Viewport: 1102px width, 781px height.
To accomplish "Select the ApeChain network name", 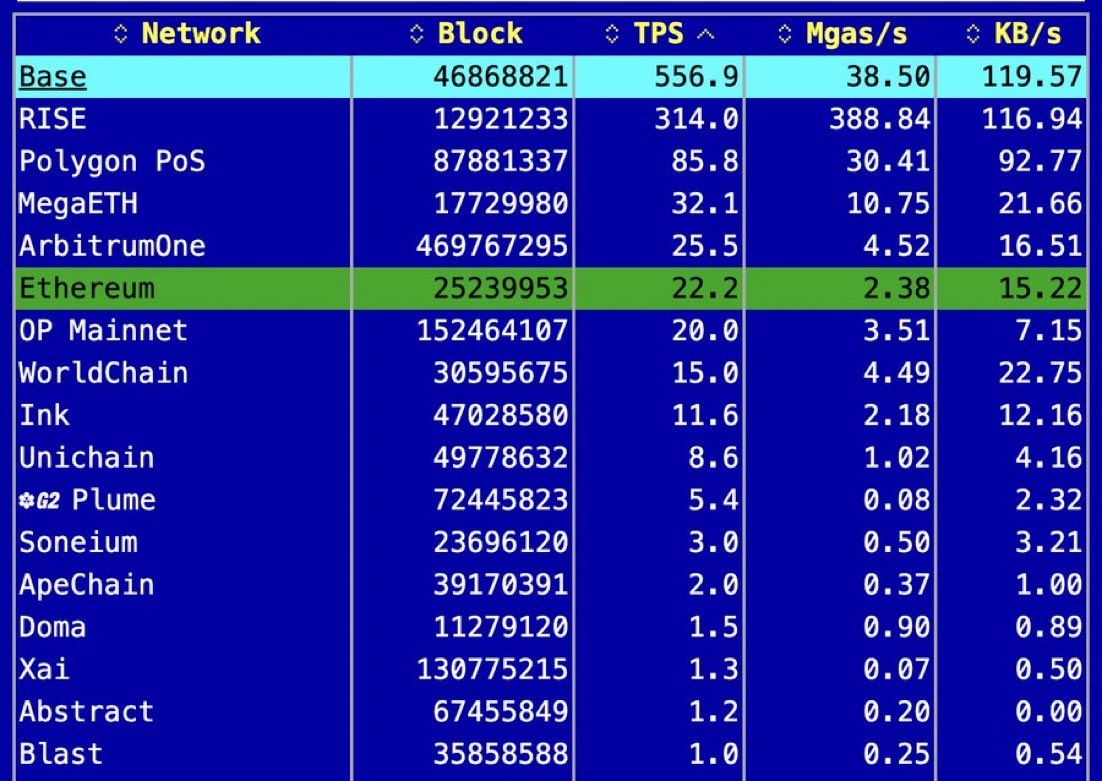I will click(87, 585).
